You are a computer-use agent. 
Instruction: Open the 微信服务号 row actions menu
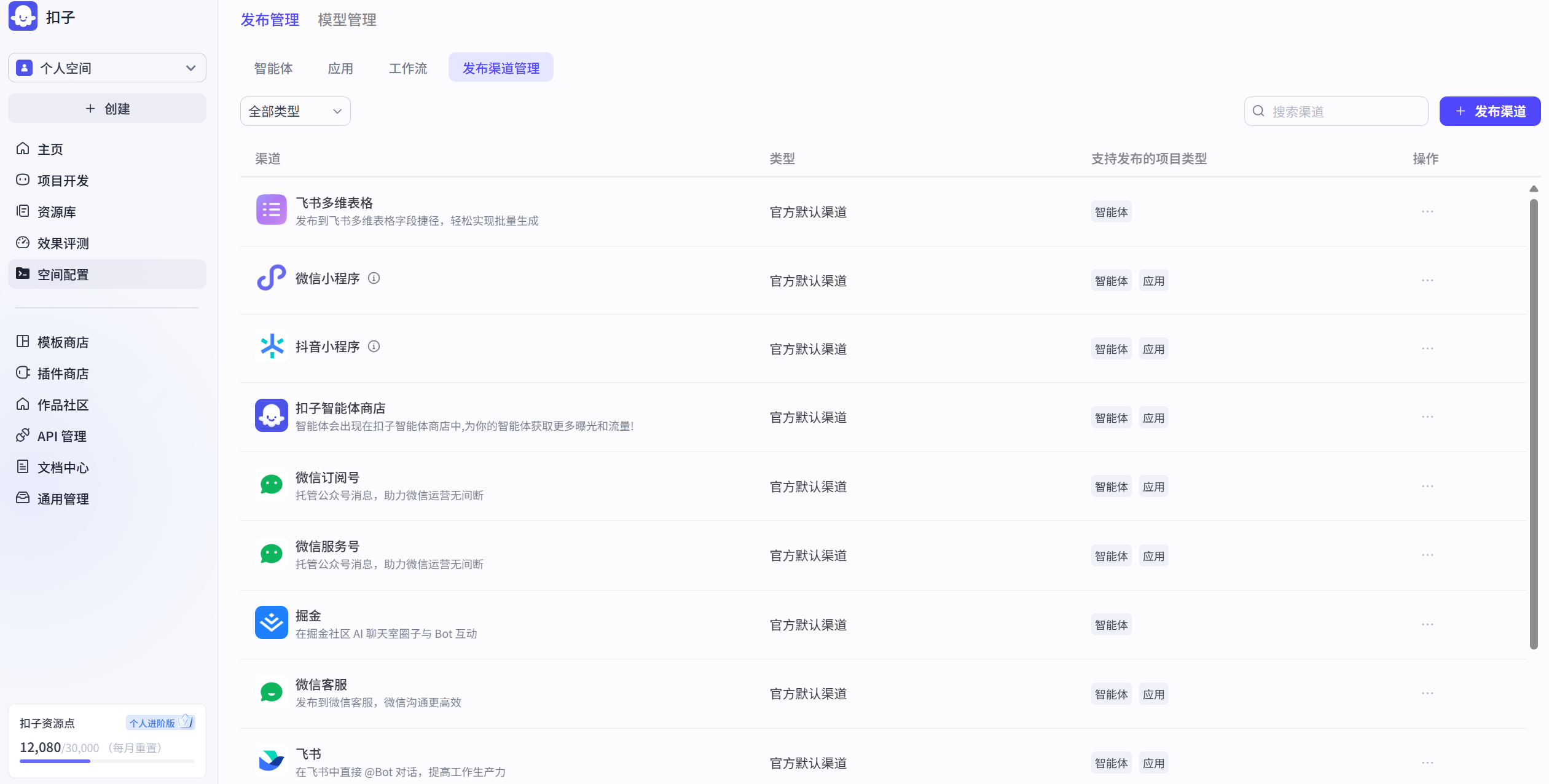click(1427, 555)
